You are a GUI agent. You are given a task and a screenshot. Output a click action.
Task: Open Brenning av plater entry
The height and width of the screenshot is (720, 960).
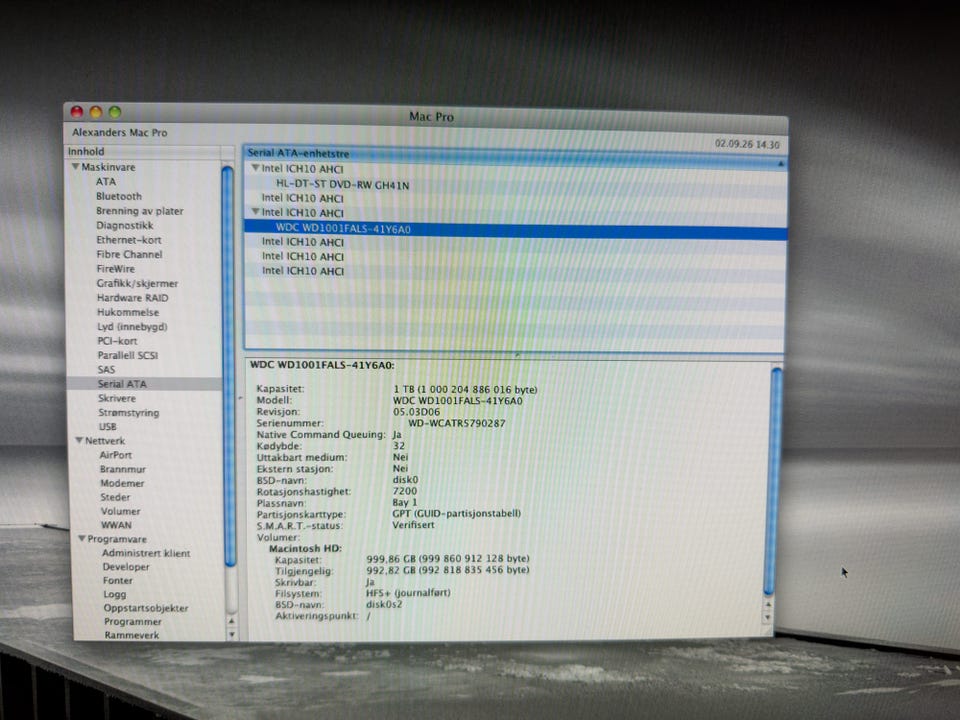[140, 211]
